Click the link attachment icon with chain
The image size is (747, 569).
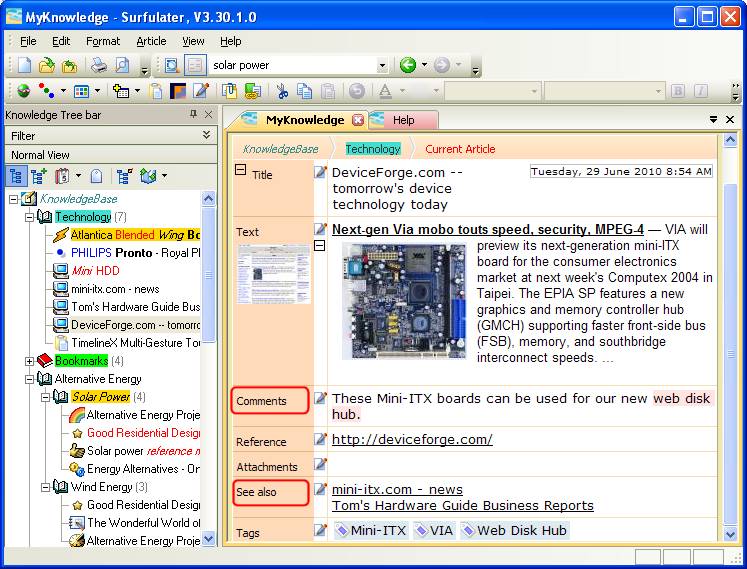coord(252,91)
